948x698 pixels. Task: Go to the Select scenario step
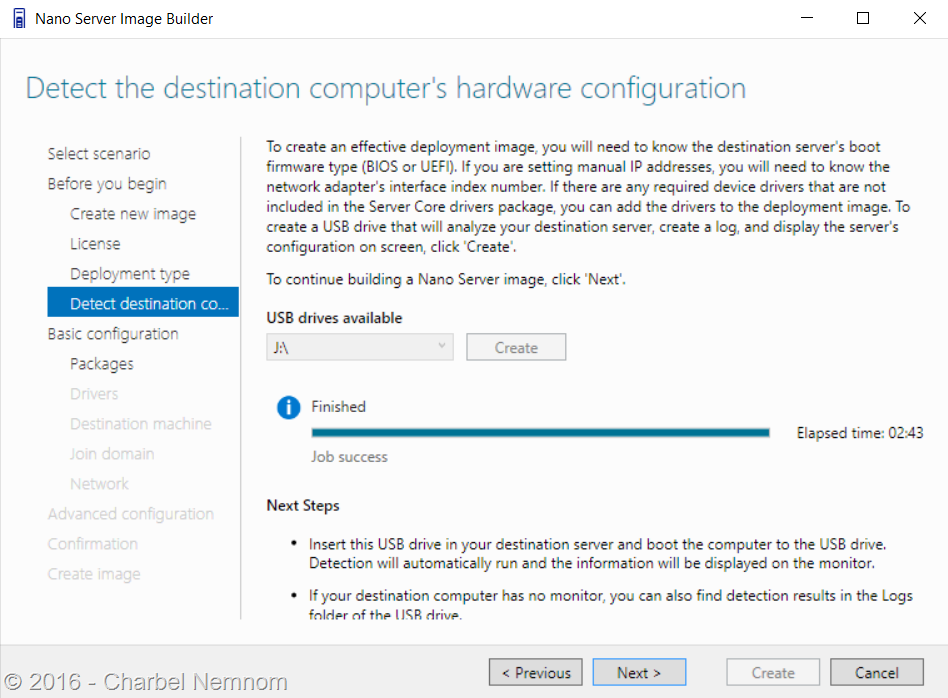click(x=99, y=154)
